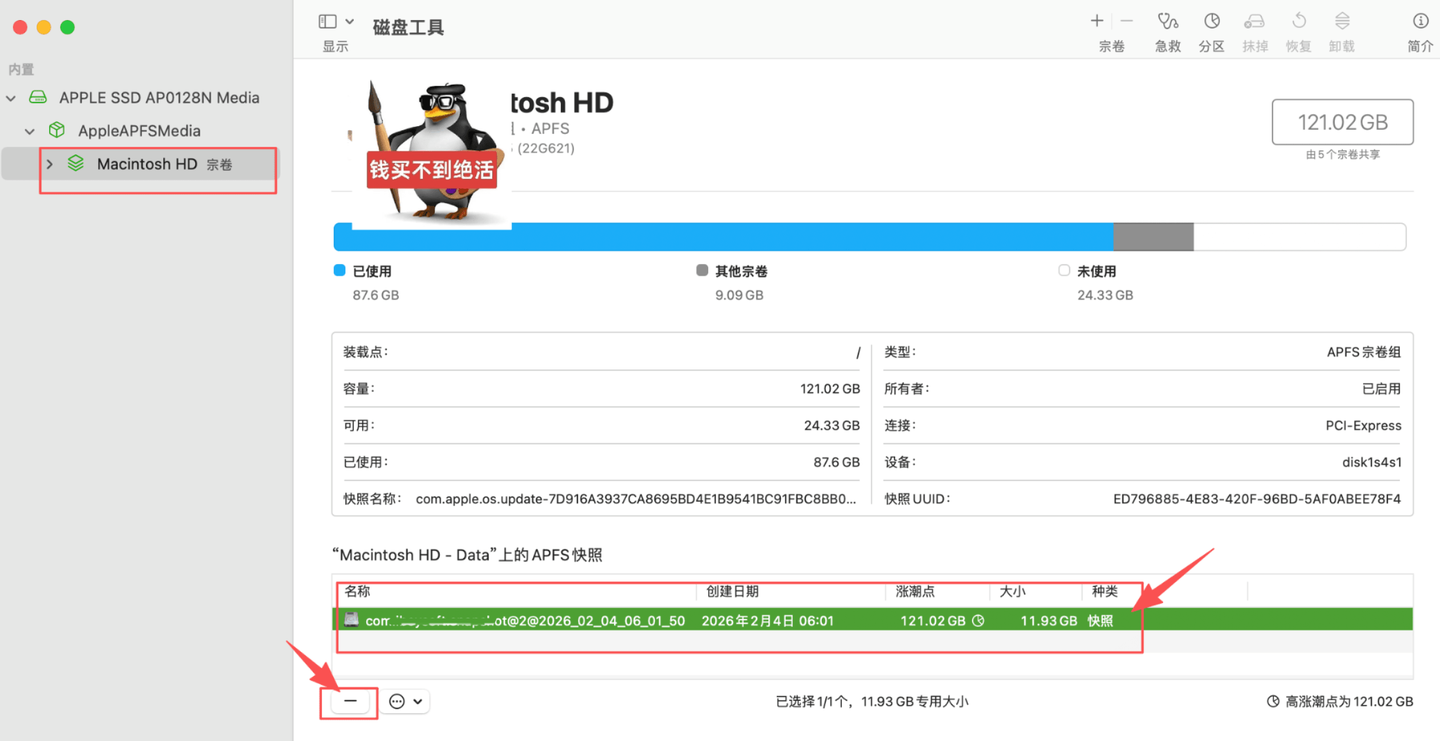Click the white 未使用 legend swatch

coord(1064,270)
